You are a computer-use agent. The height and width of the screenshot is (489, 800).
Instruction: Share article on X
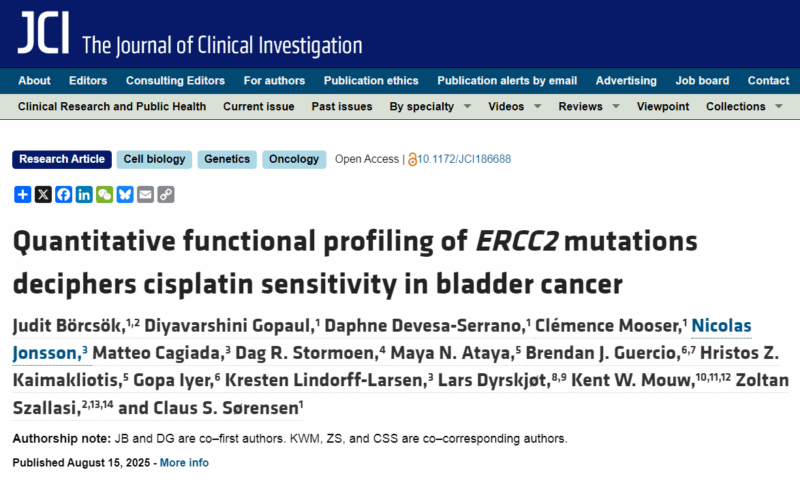pyautogui.click(x=43, y=194)
